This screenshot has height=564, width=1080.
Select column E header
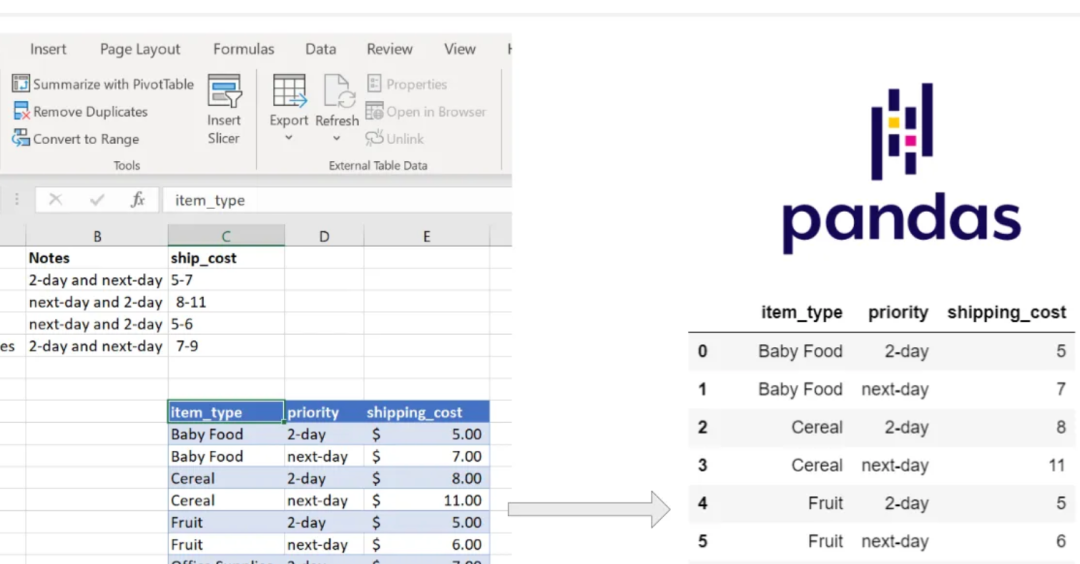pos(426,236)
